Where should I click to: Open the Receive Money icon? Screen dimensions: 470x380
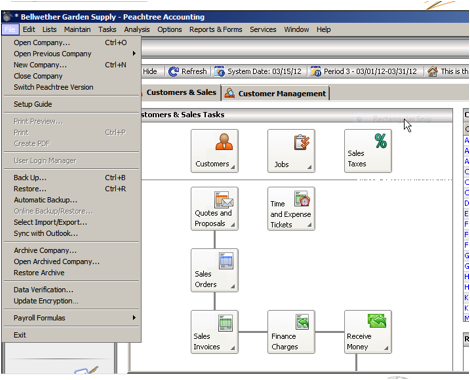368,332
